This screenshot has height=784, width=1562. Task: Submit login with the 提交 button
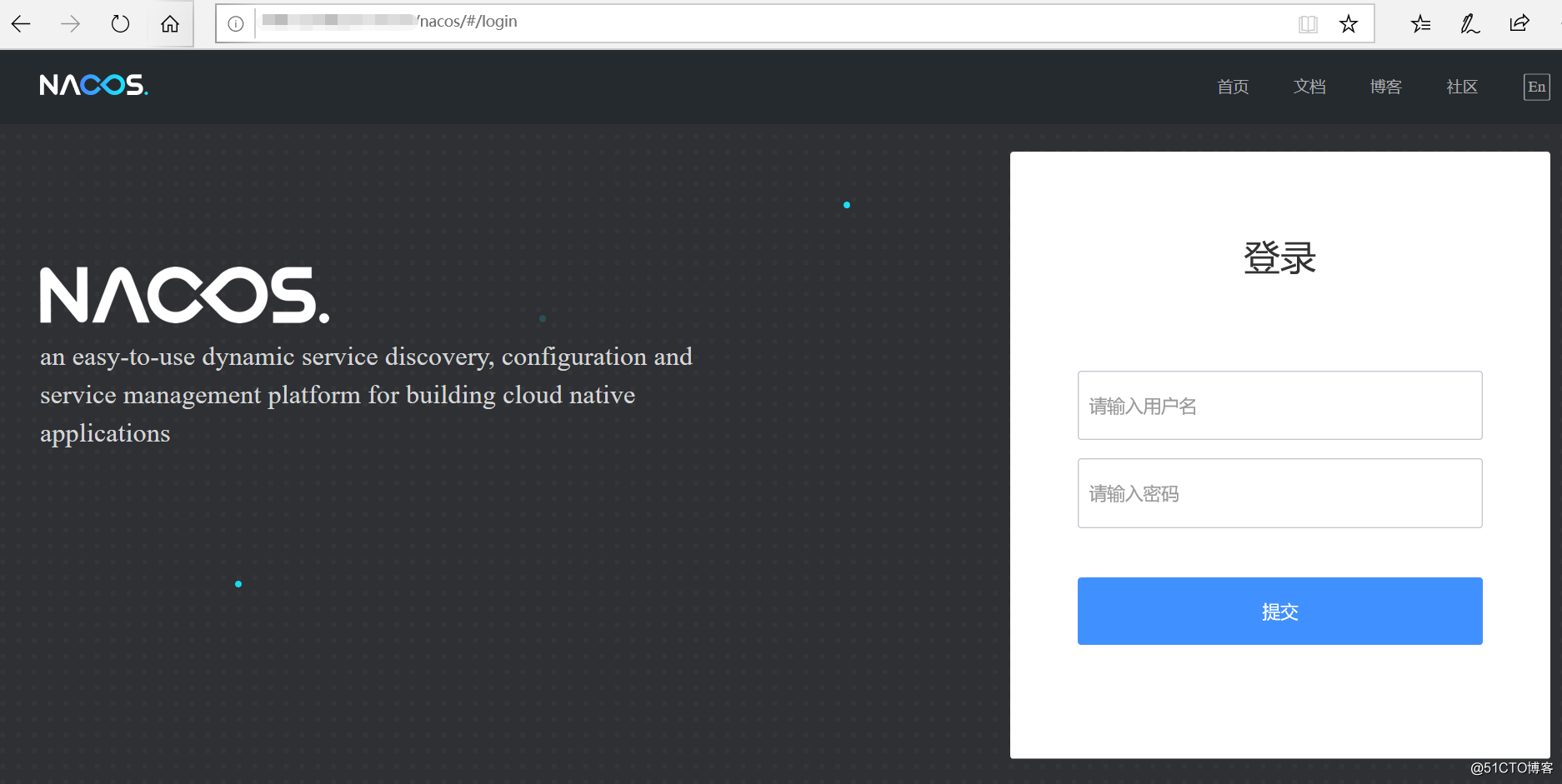(1279, 611)
